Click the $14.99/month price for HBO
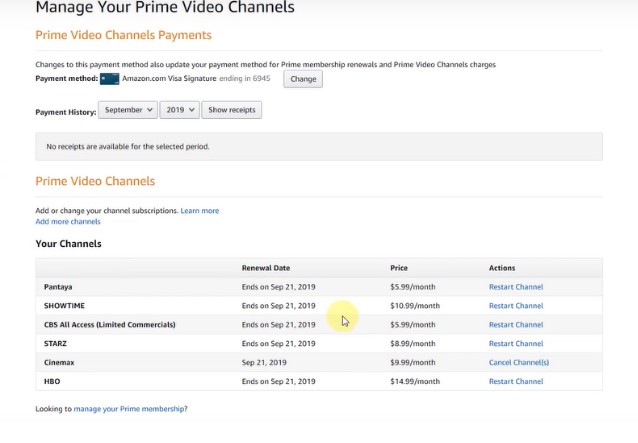 [415, 382]
